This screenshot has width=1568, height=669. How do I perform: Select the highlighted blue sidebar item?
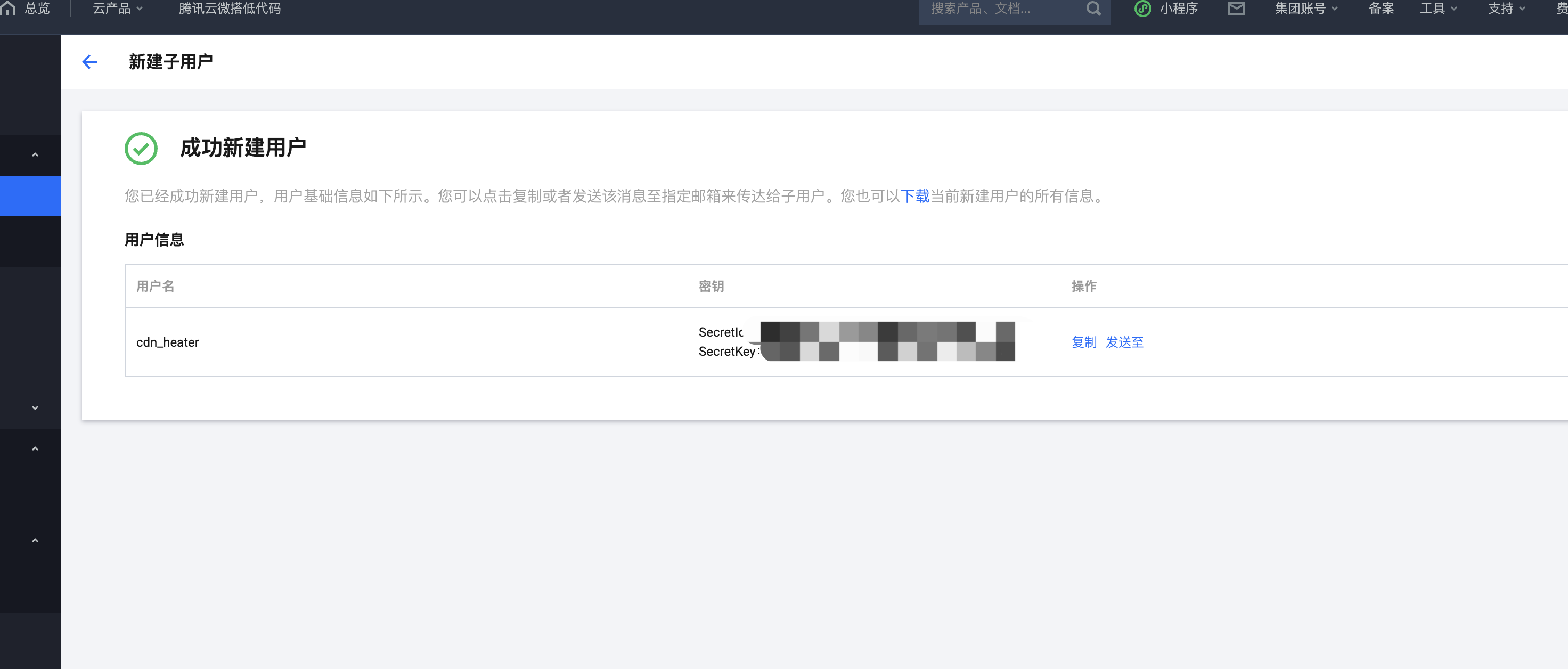(x=30, y=196)
